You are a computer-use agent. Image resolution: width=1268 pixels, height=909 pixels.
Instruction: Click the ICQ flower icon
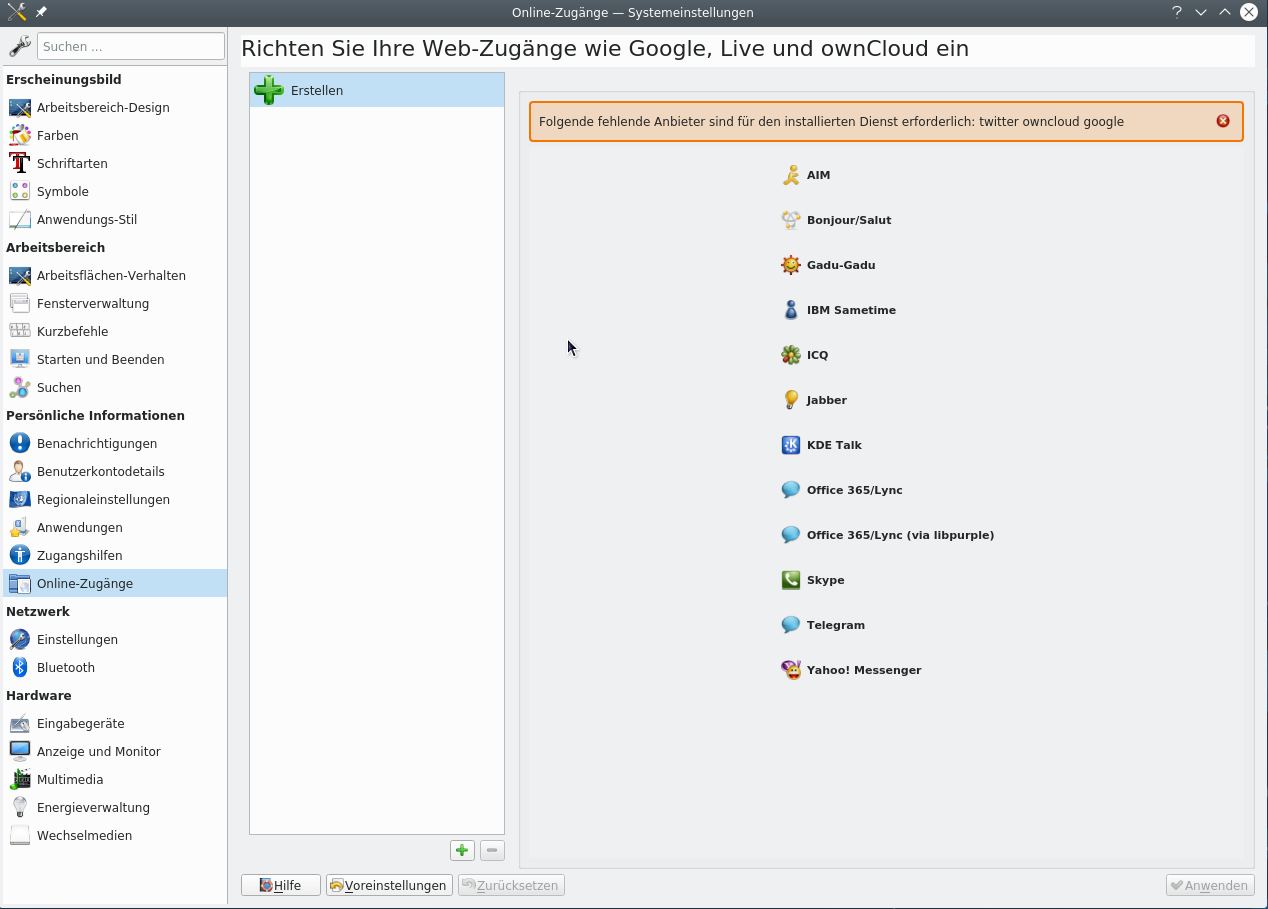tap(791, 355)
